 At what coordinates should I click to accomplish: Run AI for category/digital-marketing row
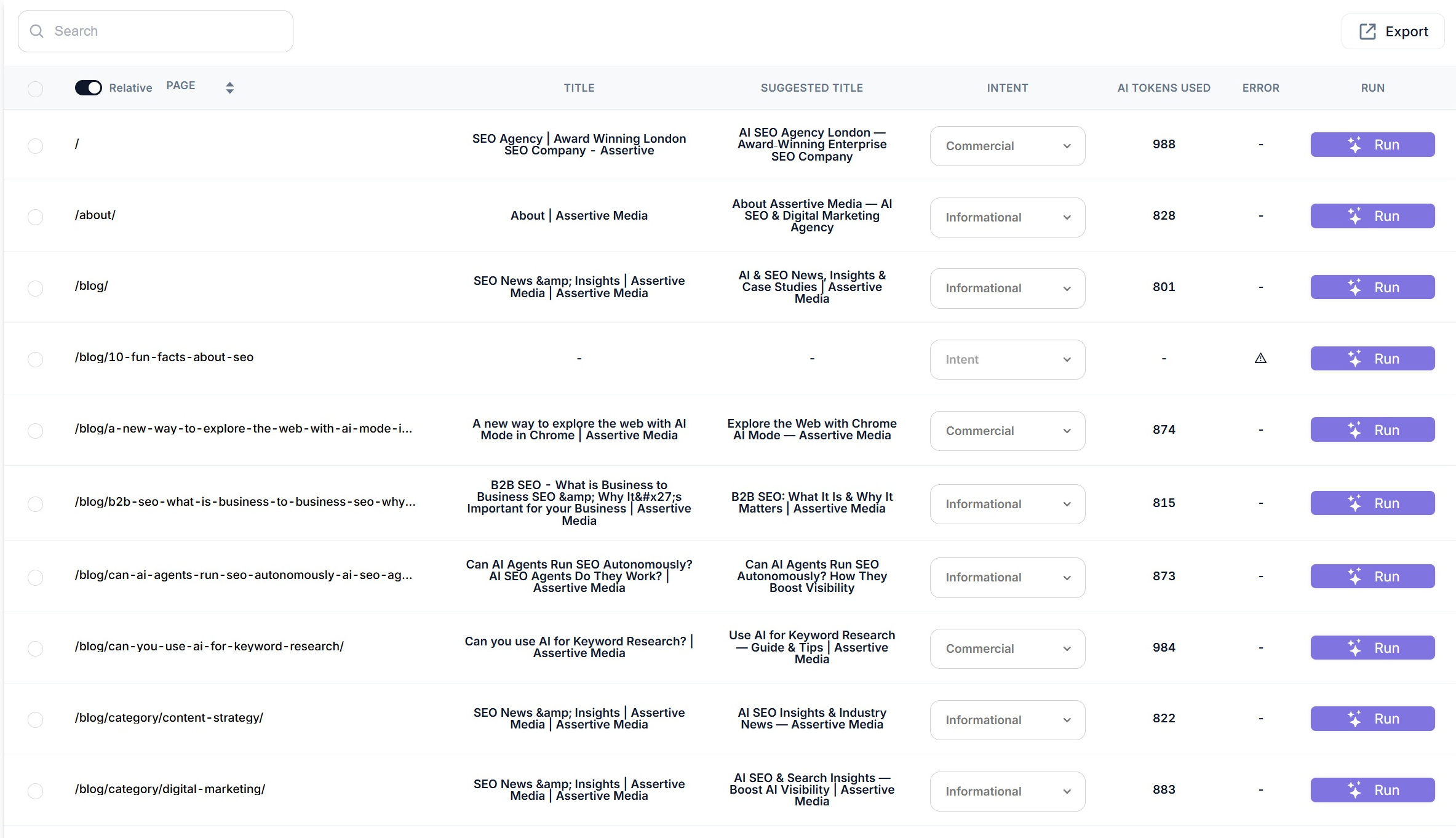point(1372,790)
